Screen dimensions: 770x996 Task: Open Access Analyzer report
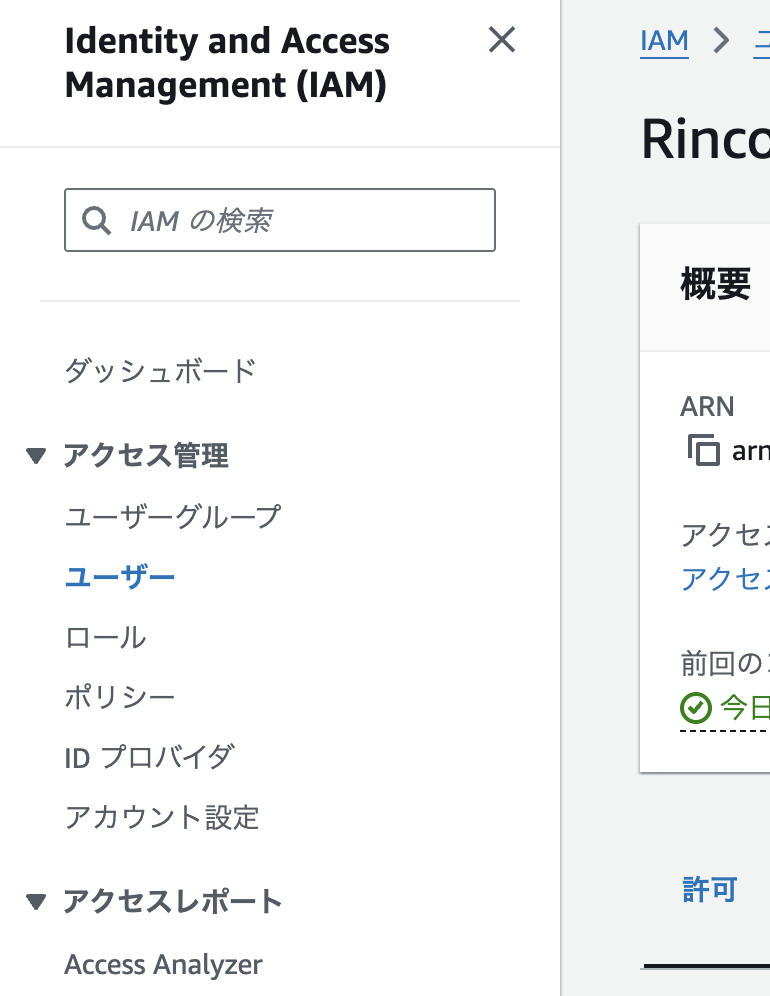163,965
